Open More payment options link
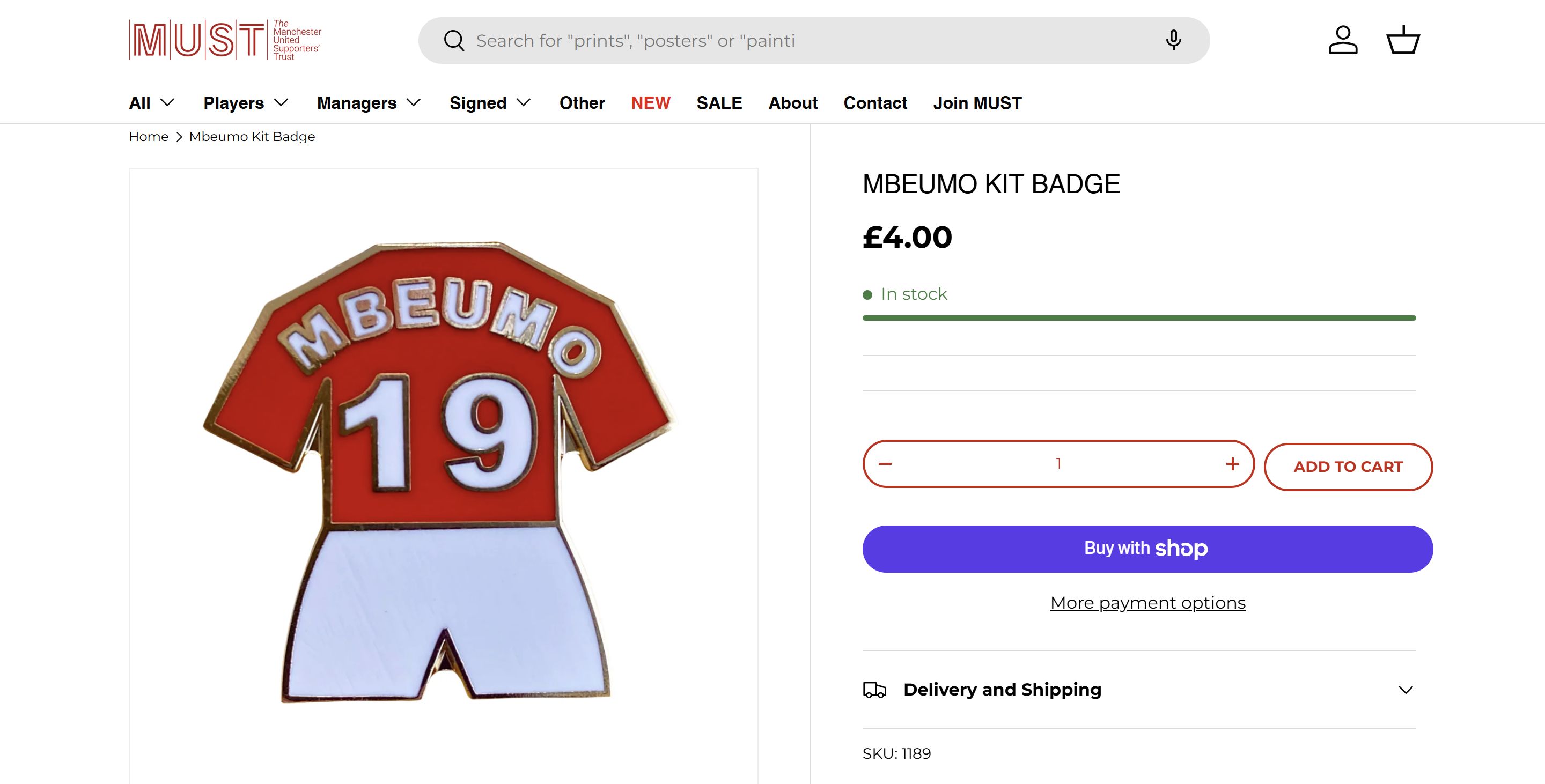This screenshot has height=784, width=1545. pos(1147,602)
